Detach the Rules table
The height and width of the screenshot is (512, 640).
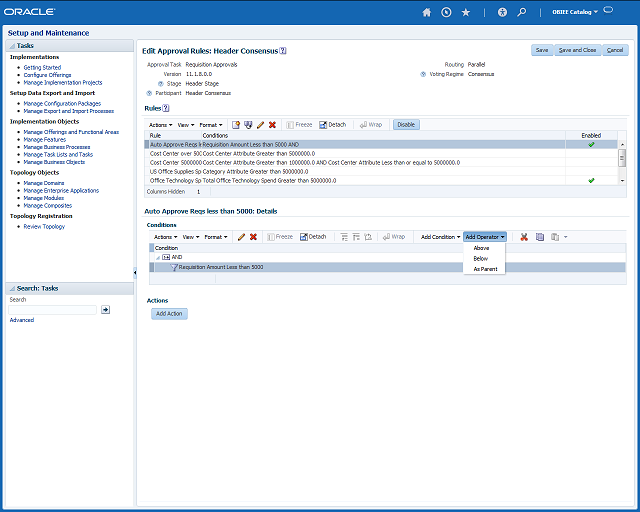click(333, 125)
